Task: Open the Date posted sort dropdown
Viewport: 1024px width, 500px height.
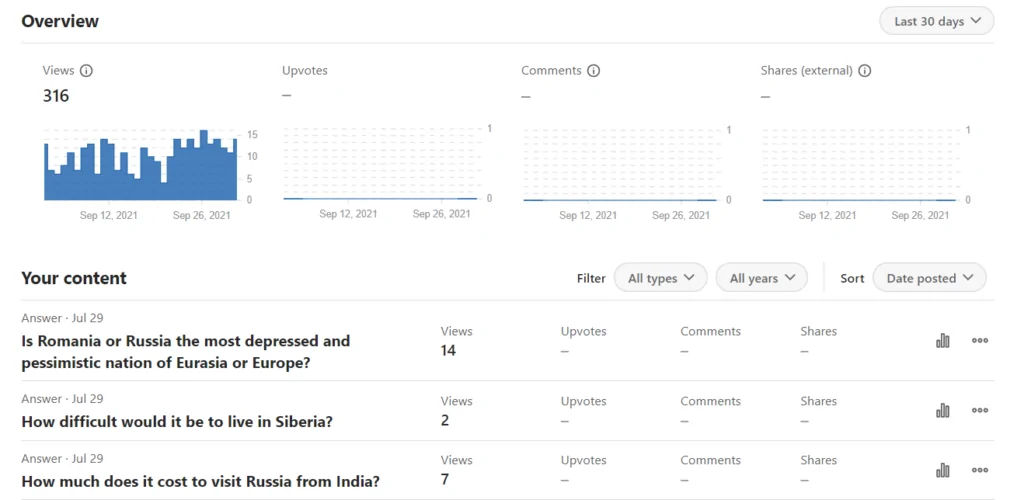Action: click(929, 278)
